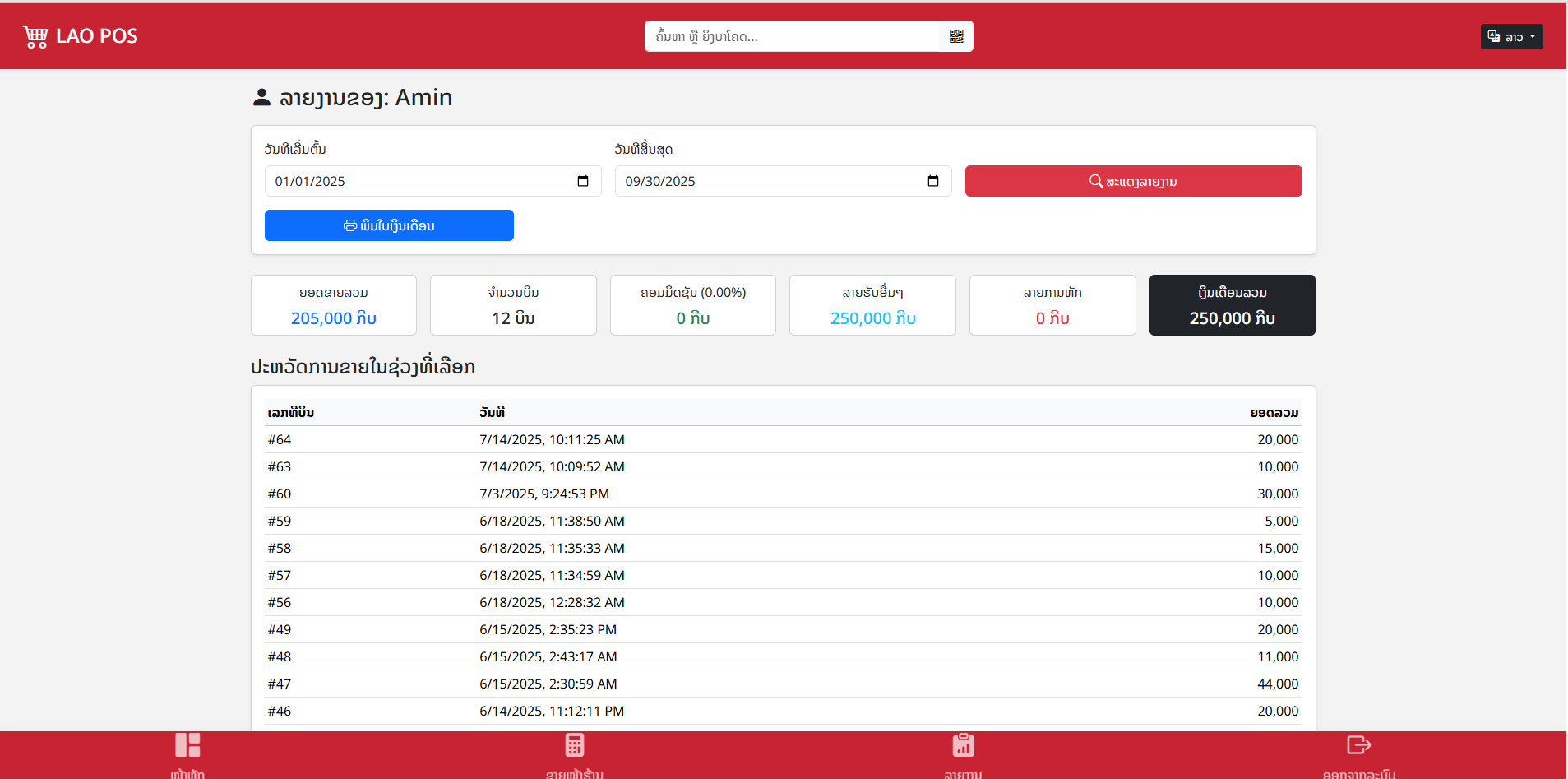Viewport: 1568px width, 779px height.
Task: Click invoice row #64
Action: (x=783, y=439)
